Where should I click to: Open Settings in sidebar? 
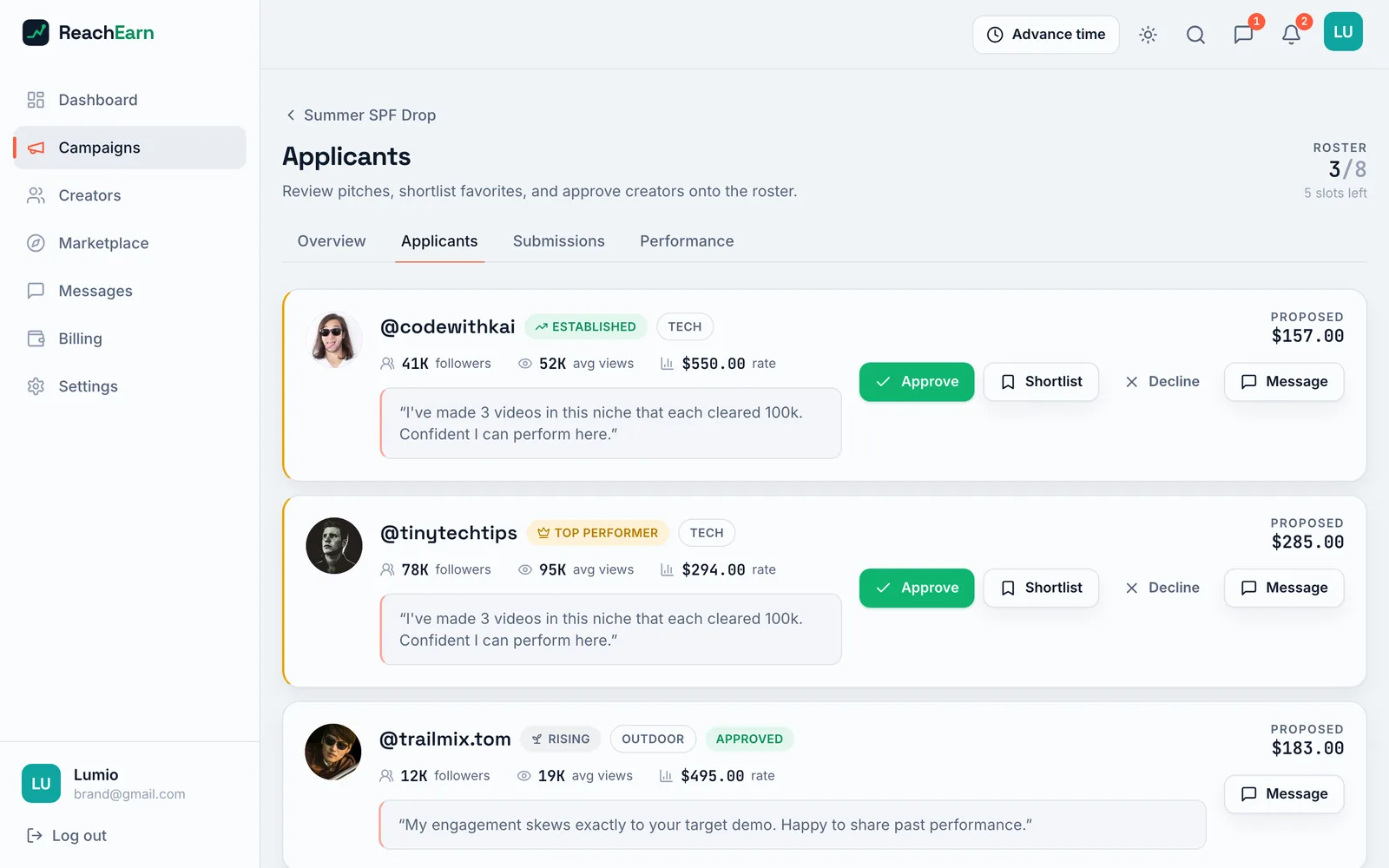click(130, 386)
